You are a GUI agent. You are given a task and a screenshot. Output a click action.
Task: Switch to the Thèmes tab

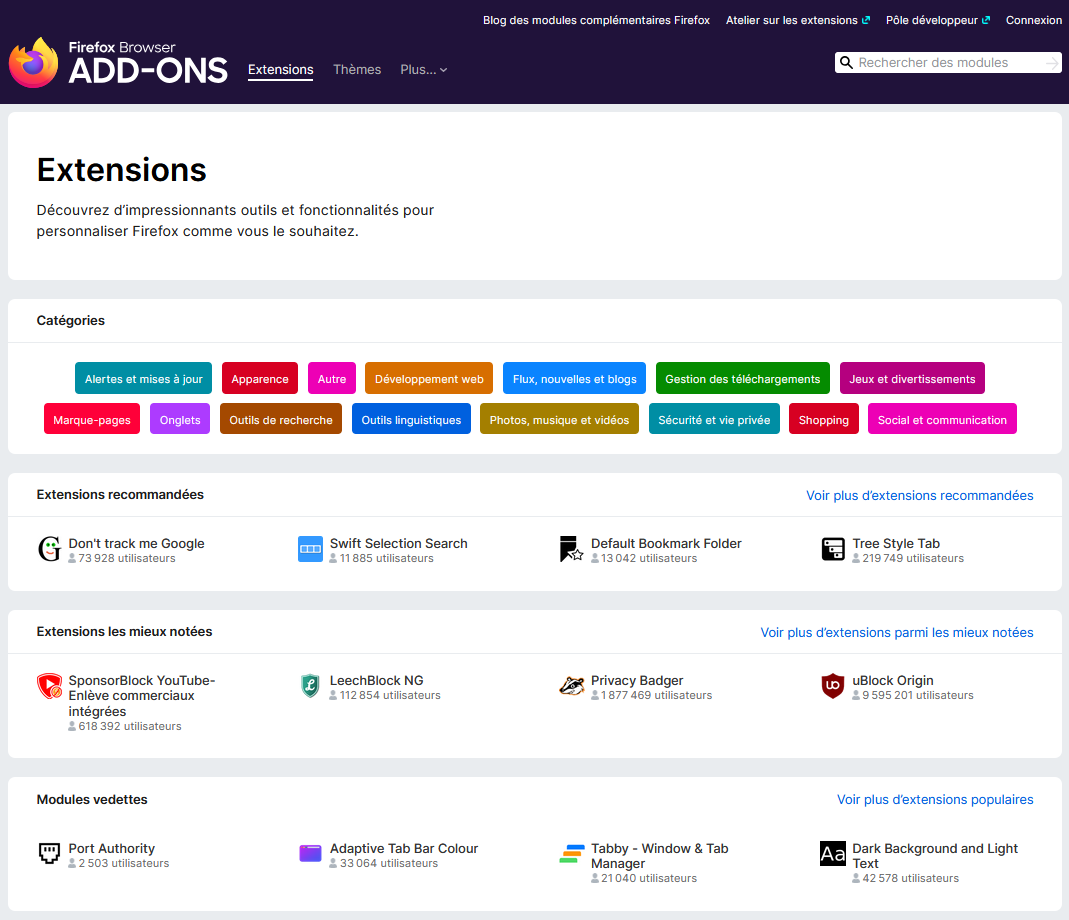pos(357,70)
